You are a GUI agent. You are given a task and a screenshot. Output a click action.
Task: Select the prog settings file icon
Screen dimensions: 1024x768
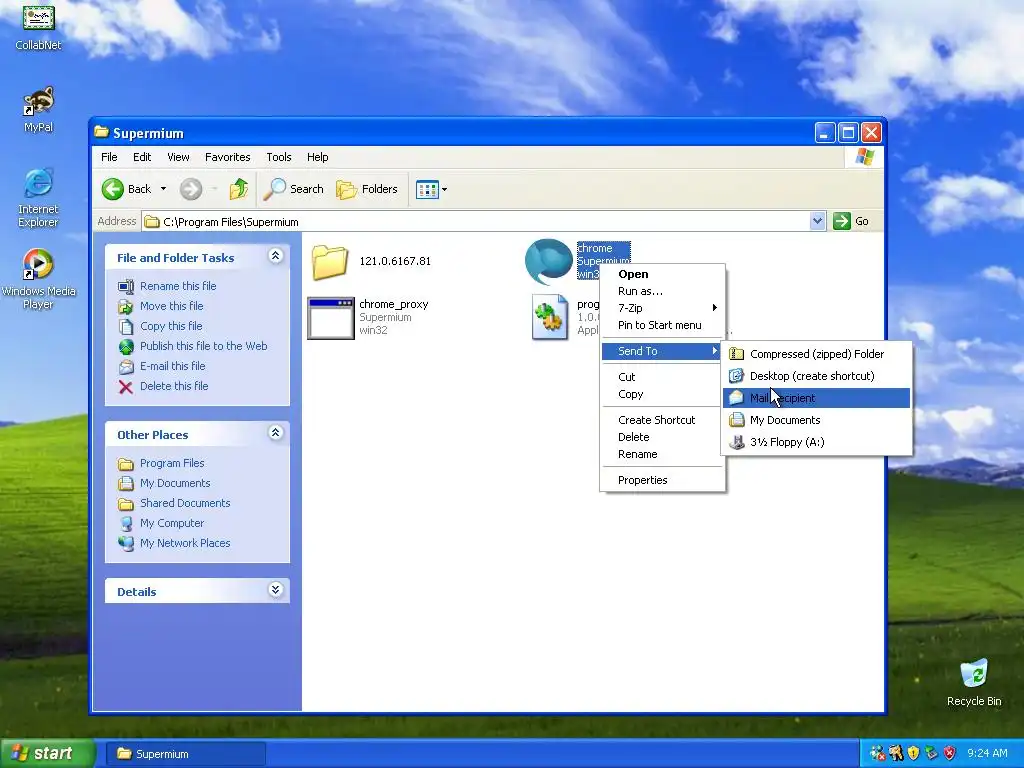click(x=549, y=317)
